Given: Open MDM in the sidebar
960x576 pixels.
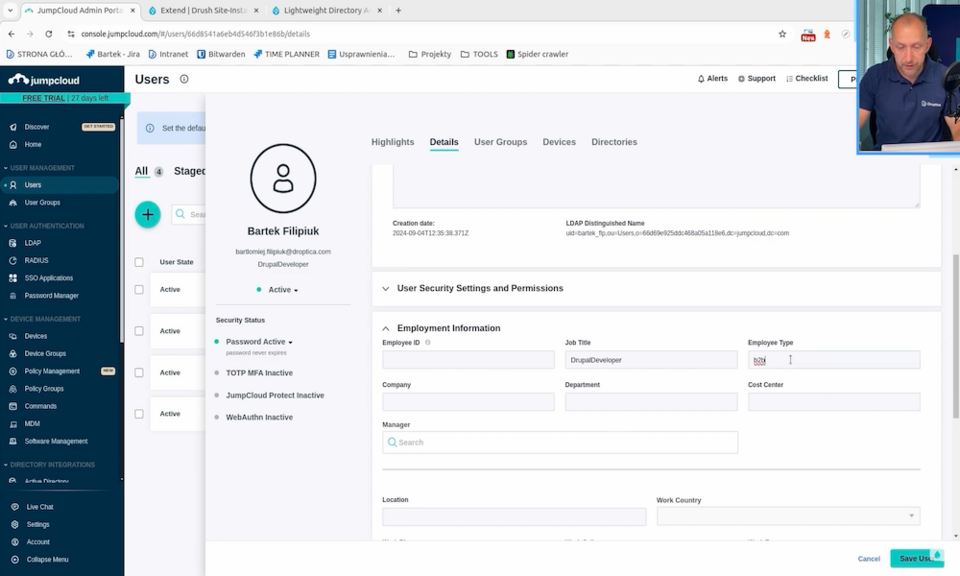Looking at the screenshot, I should (32, 424).
